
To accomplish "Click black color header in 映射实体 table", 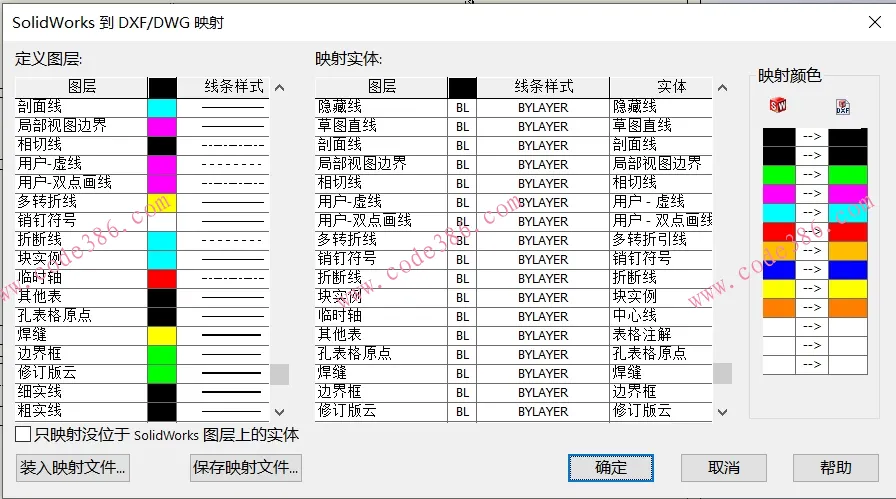I will pyautogui.click(x=462, y=87).
